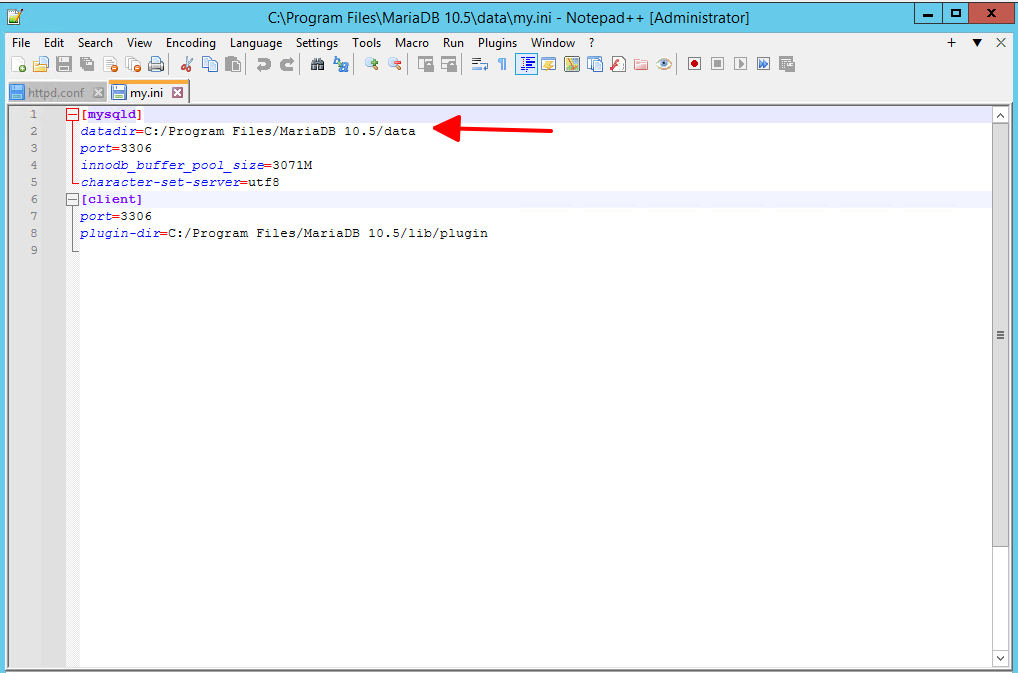Viewport: 1018px width, 673px height.
Task: Open Find with the binoculars icon
Action: (x=317, y=64)
